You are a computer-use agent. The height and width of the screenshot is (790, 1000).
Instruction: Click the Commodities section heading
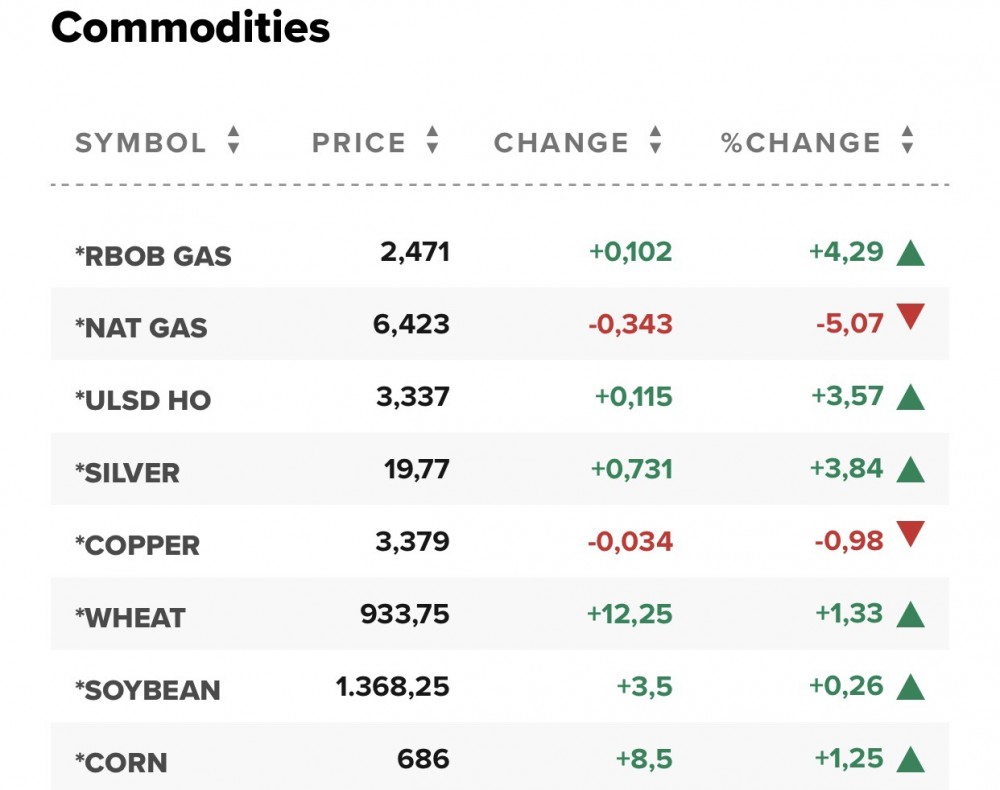pos(190,28)
